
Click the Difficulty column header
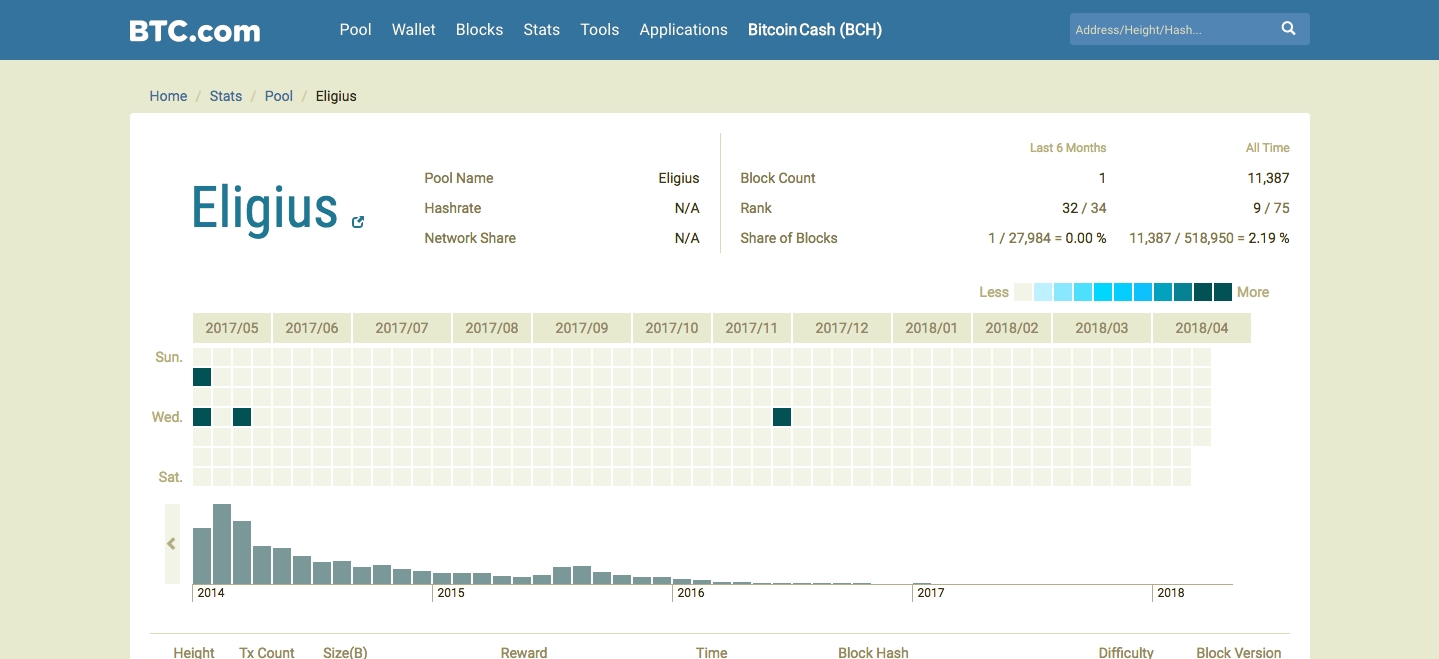(x=1126, y=652)
